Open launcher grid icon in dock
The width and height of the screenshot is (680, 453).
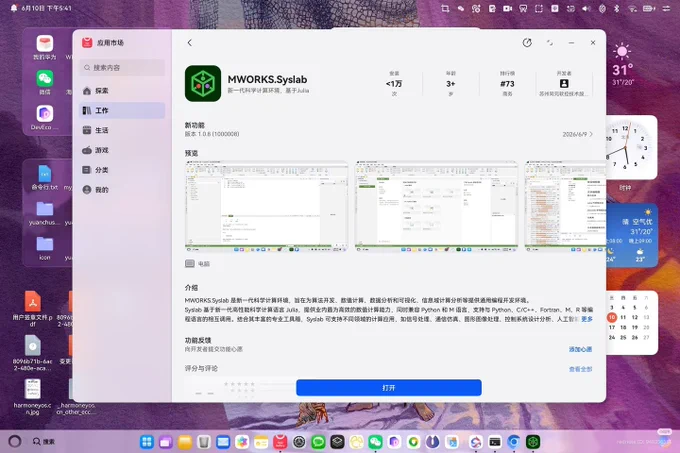(147, 442)
